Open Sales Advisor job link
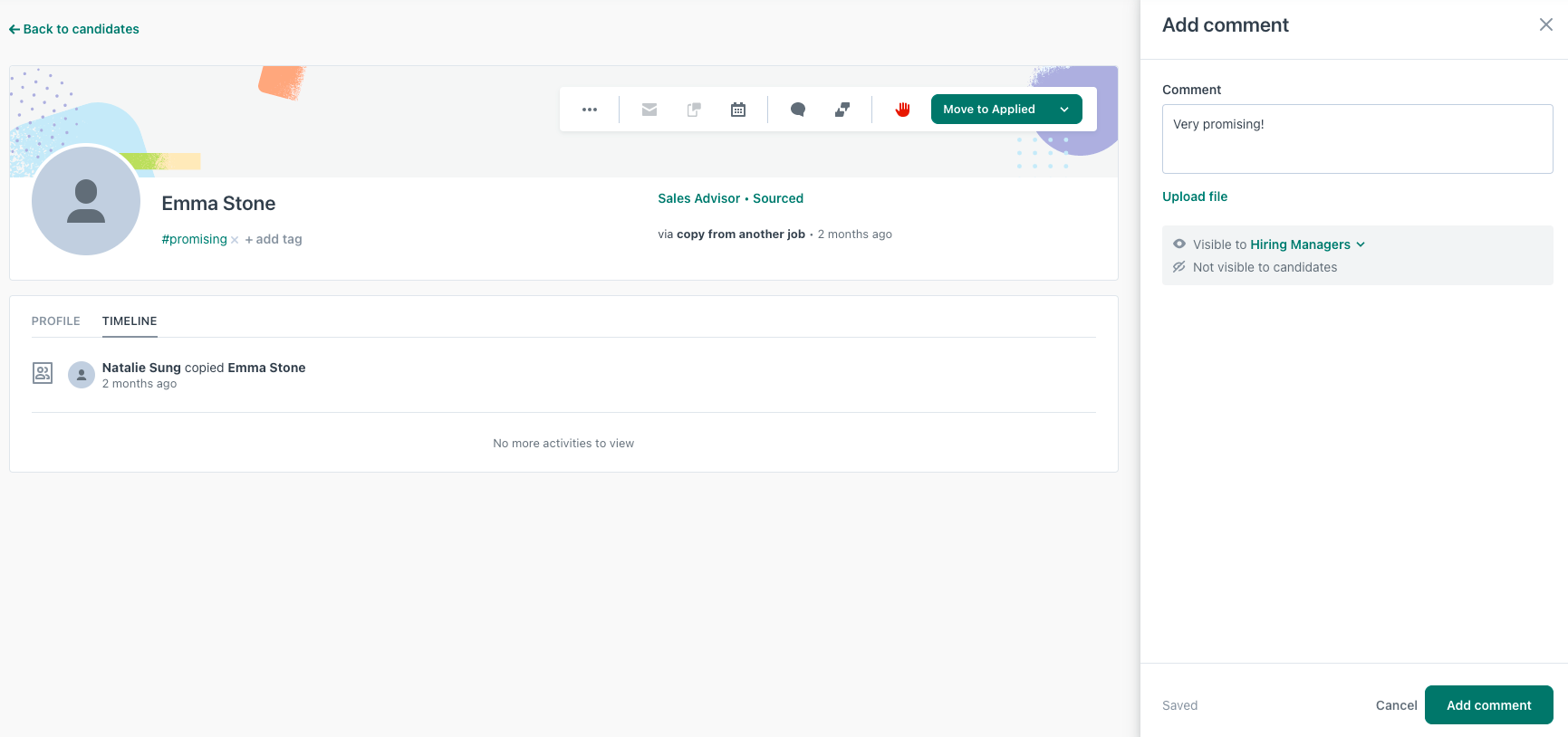The height and width of the screenshot is (737, 1568). pos(698,198)
